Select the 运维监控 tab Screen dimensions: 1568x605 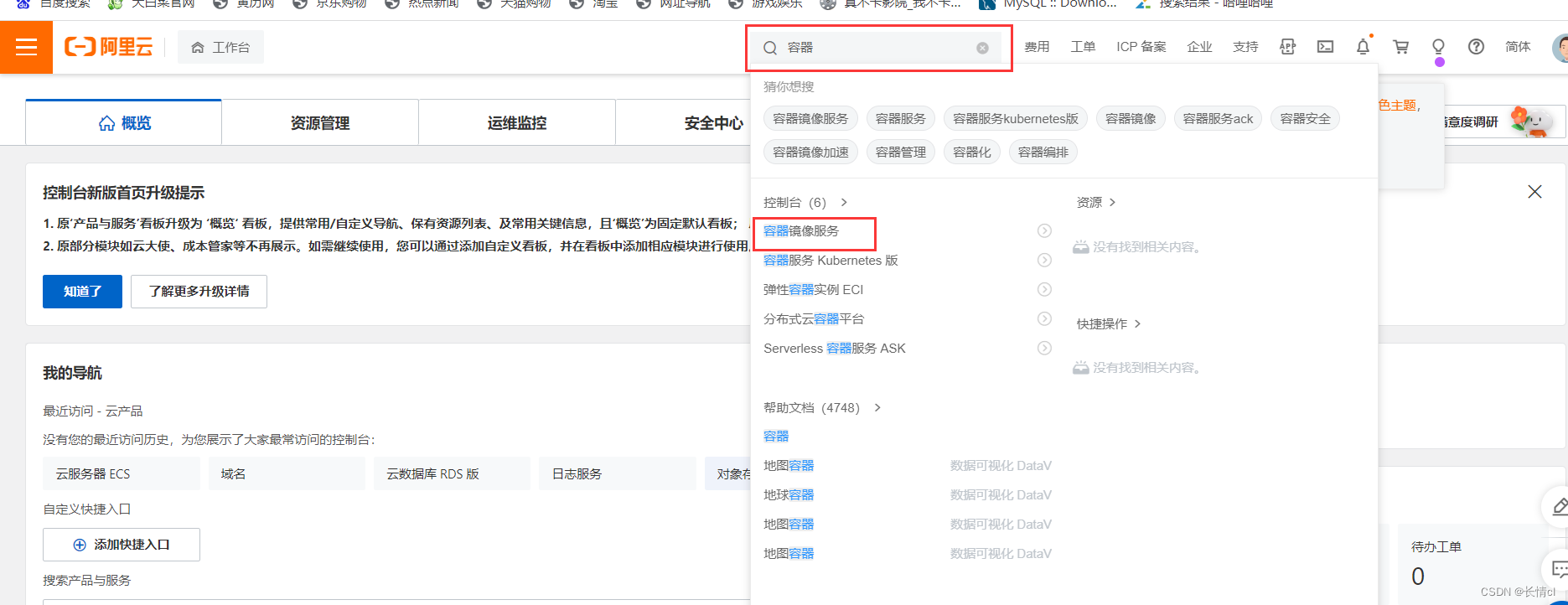click(x=517, y=123)
